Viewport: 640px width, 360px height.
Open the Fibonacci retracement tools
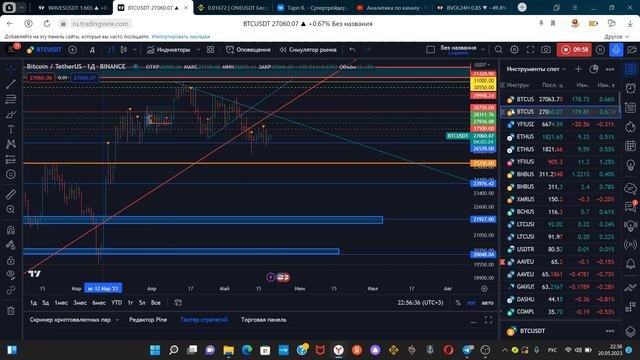coord(11,99)
